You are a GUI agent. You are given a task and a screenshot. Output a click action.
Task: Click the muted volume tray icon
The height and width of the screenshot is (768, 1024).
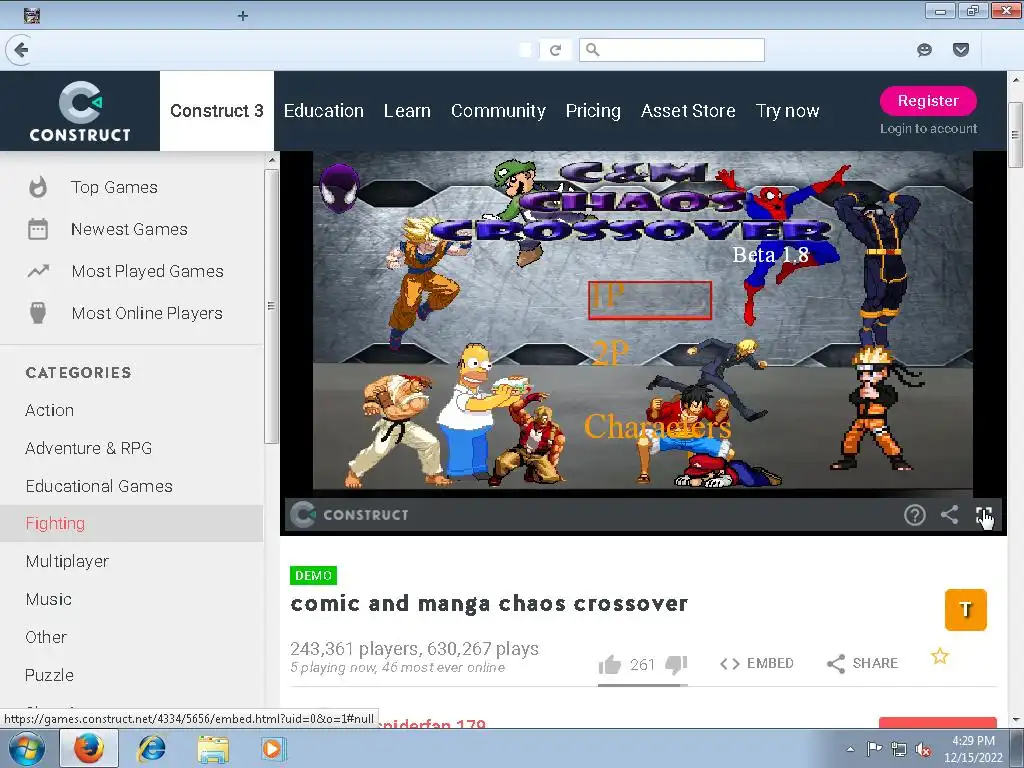pos(923,750)
